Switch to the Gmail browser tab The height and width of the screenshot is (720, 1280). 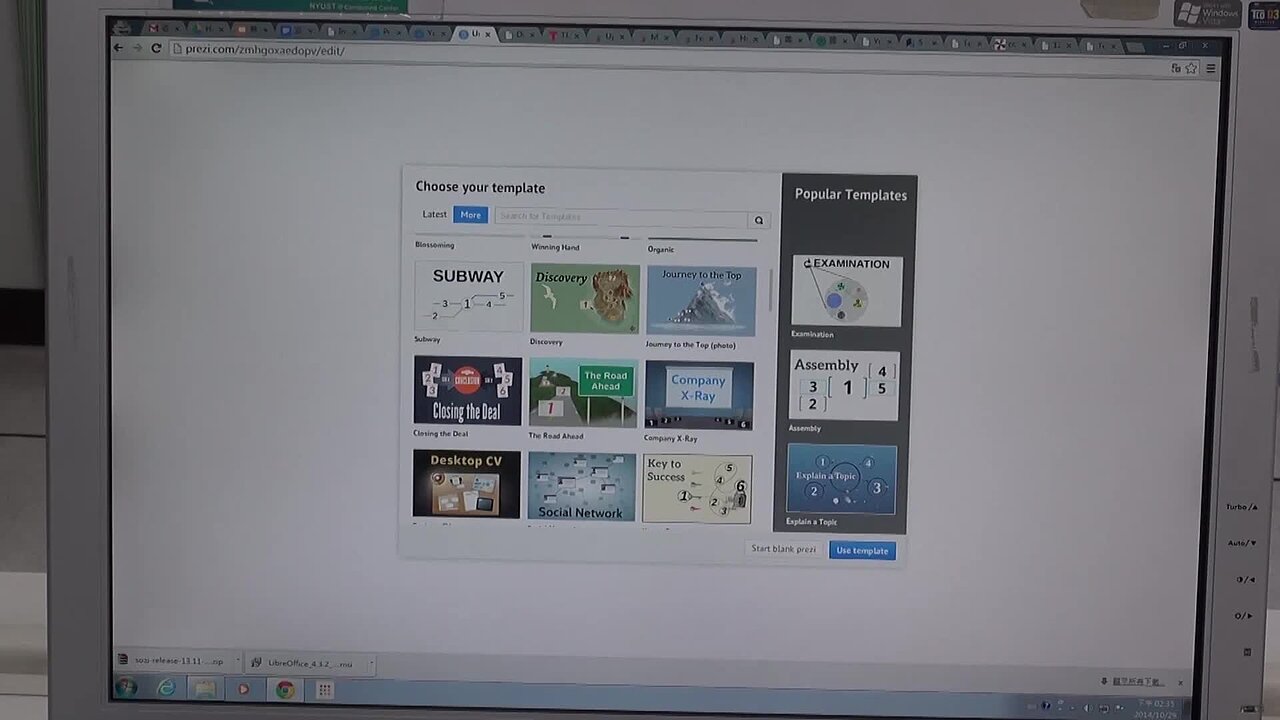164,28
